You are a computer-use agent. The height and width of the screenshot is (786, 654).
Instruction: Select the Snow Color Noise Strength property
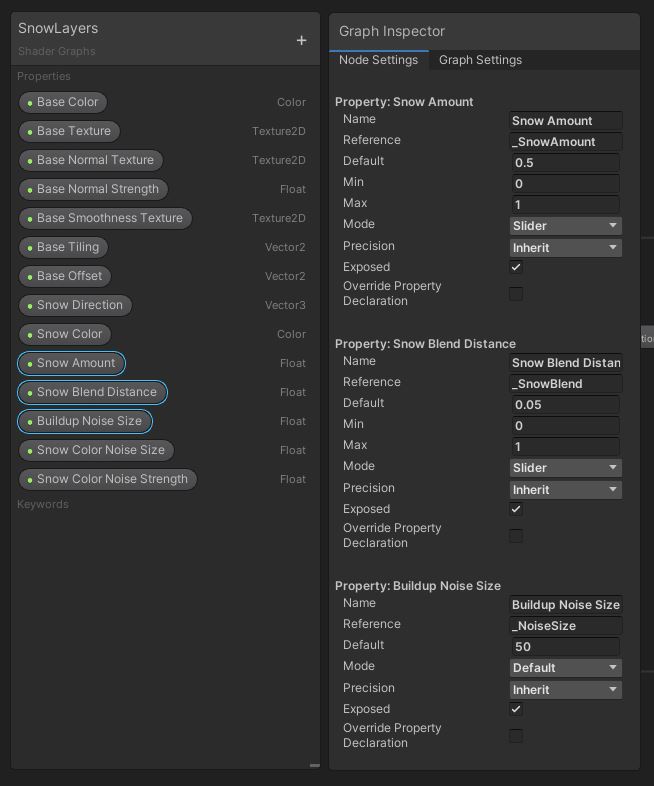pyautogui.click(x=107, y=479)
